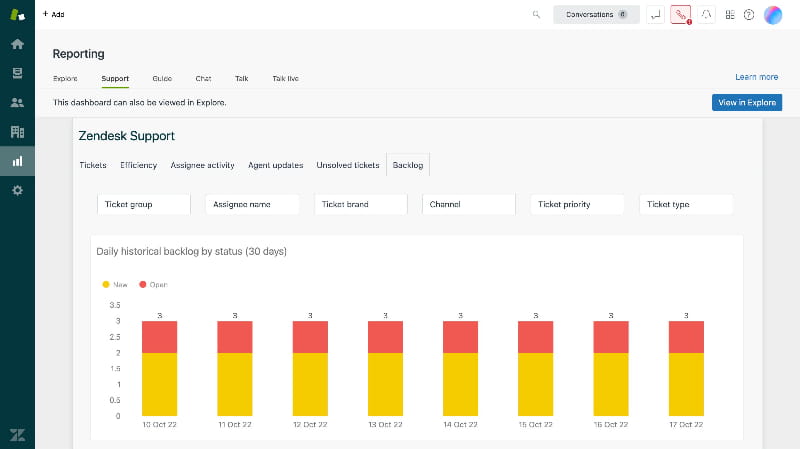Open the Views icon in sidebar
Screen dimensions: 800x449
pyautogui.click(x=17, y=73)
